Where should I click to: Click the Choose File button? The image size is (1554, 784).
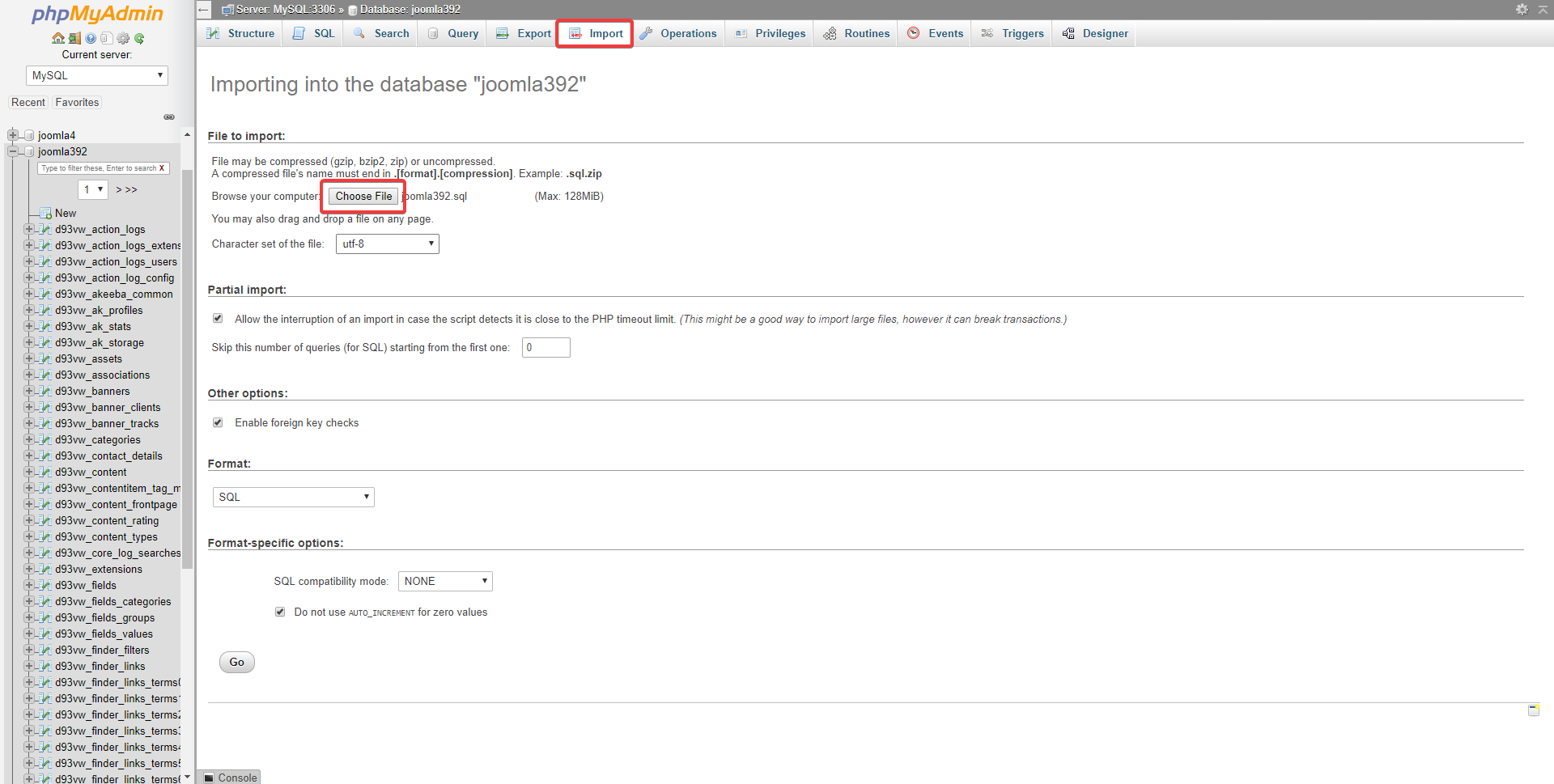(x=363, y=197)
